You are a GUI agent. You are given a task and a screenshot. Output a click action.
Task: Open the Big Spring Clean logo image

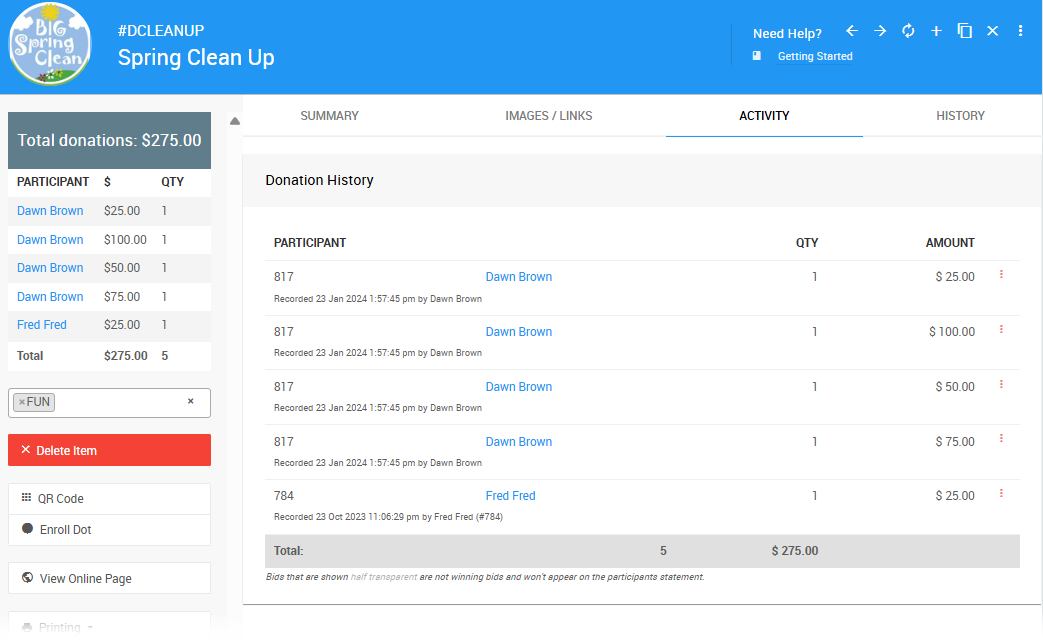click(50, 46)
